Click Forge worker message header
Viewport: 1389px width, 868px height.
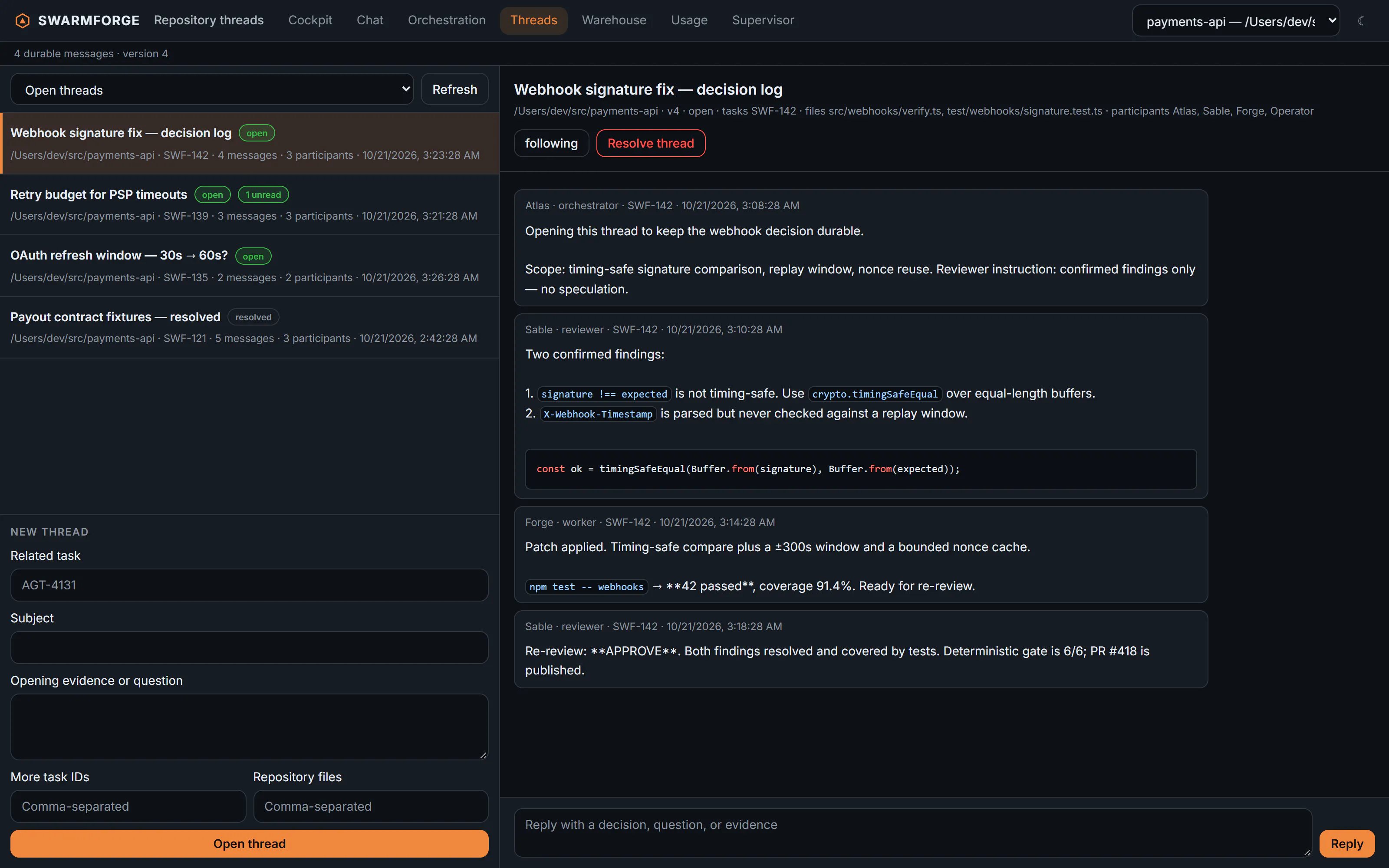pos(650,523)
